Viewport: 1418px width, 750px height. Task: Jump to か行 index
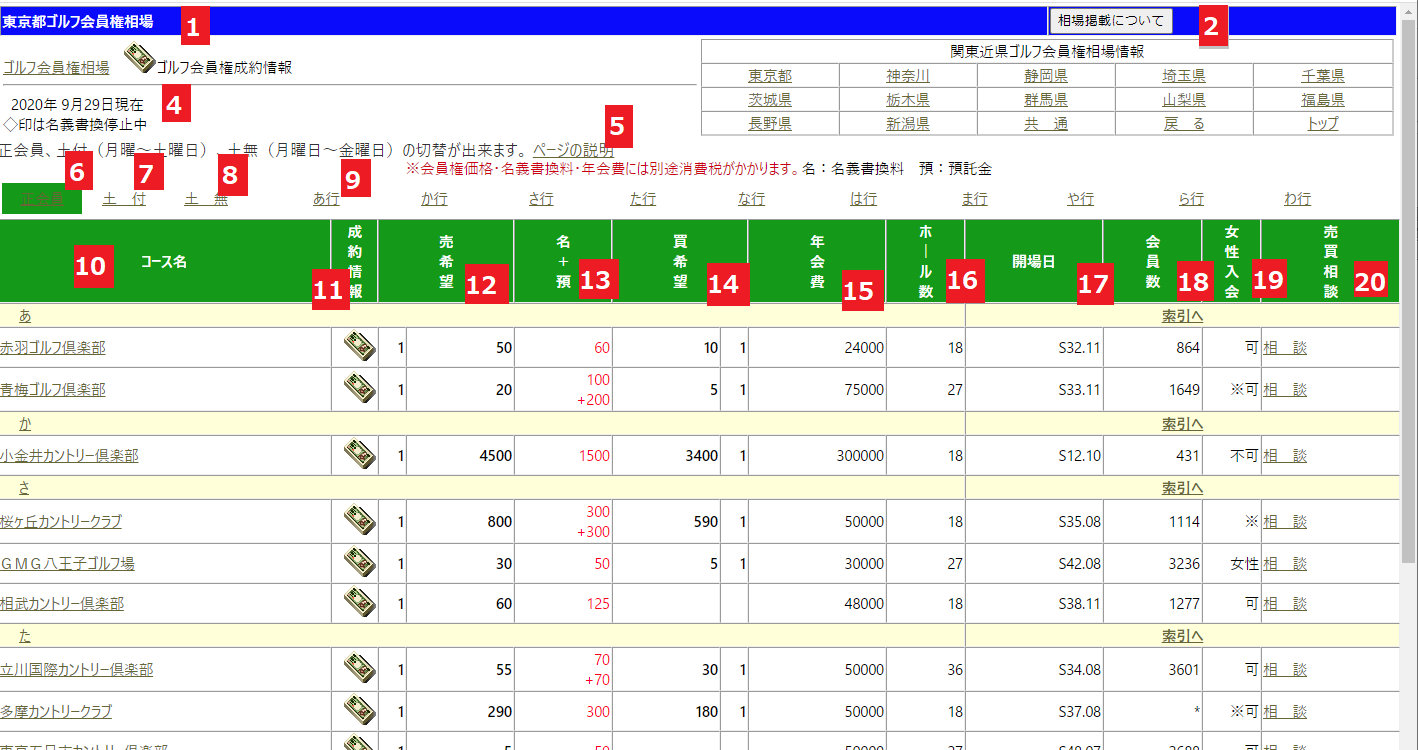click(x=434, y=199)
